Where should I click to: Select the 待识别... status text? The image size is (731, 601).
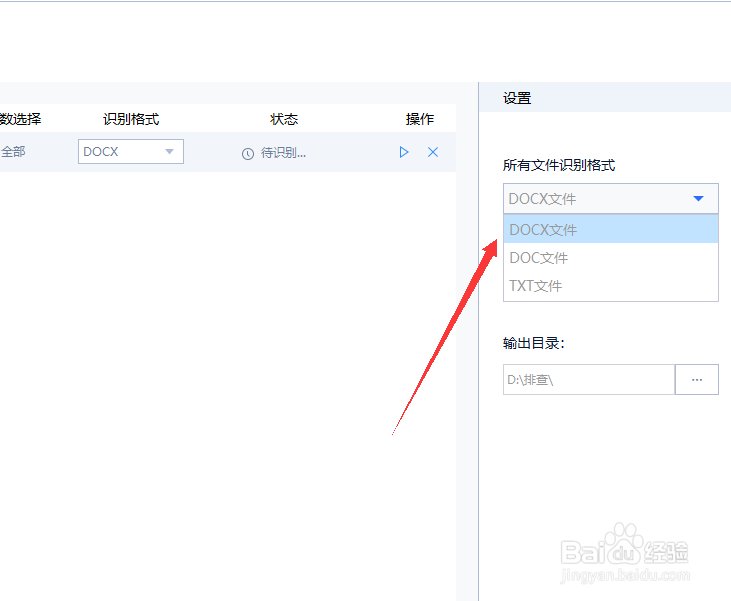tap(283, 153)
